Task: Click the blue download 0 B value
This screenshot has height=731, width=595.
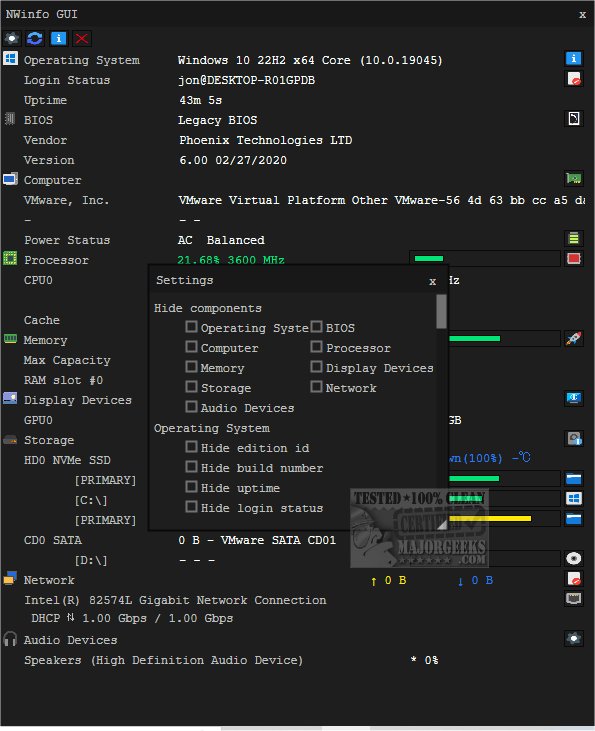Action: [475, 581]
